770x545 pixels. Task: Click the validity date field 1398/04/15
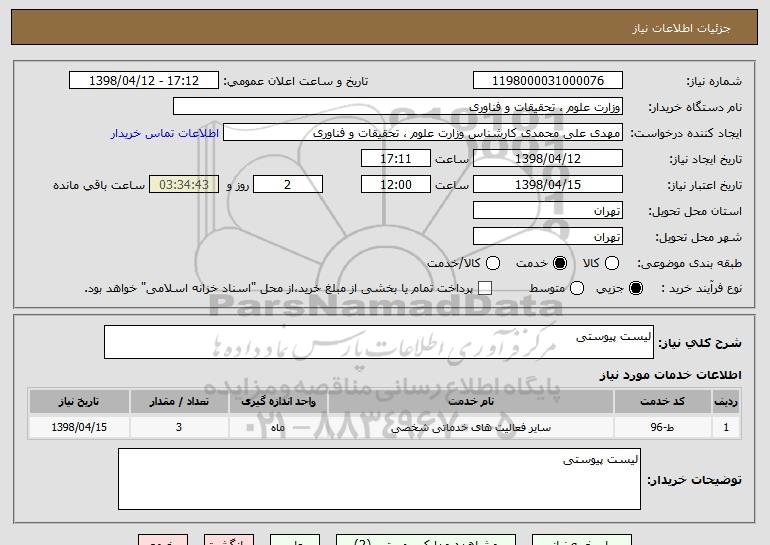point(548,185)
